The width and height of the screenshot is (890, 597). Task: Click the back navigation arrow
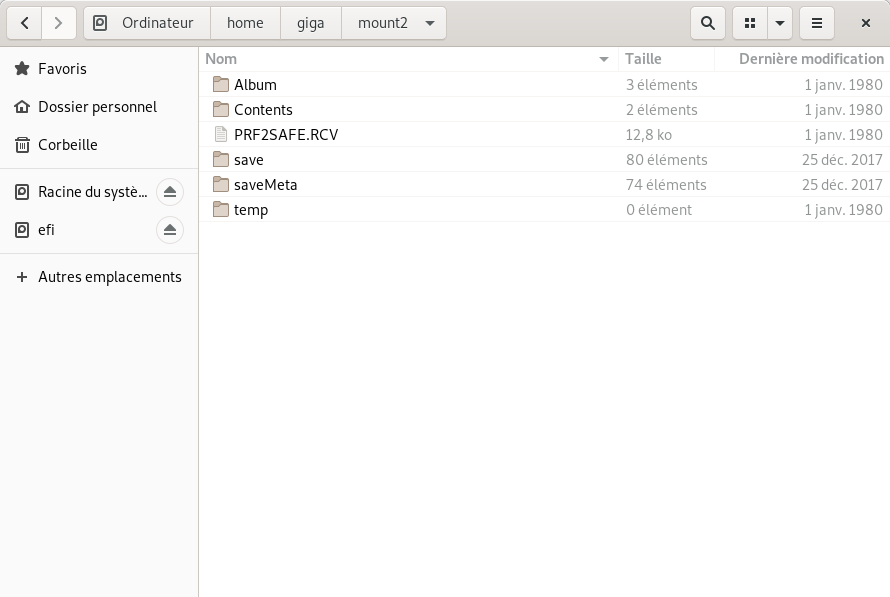(x=25, y=23)
